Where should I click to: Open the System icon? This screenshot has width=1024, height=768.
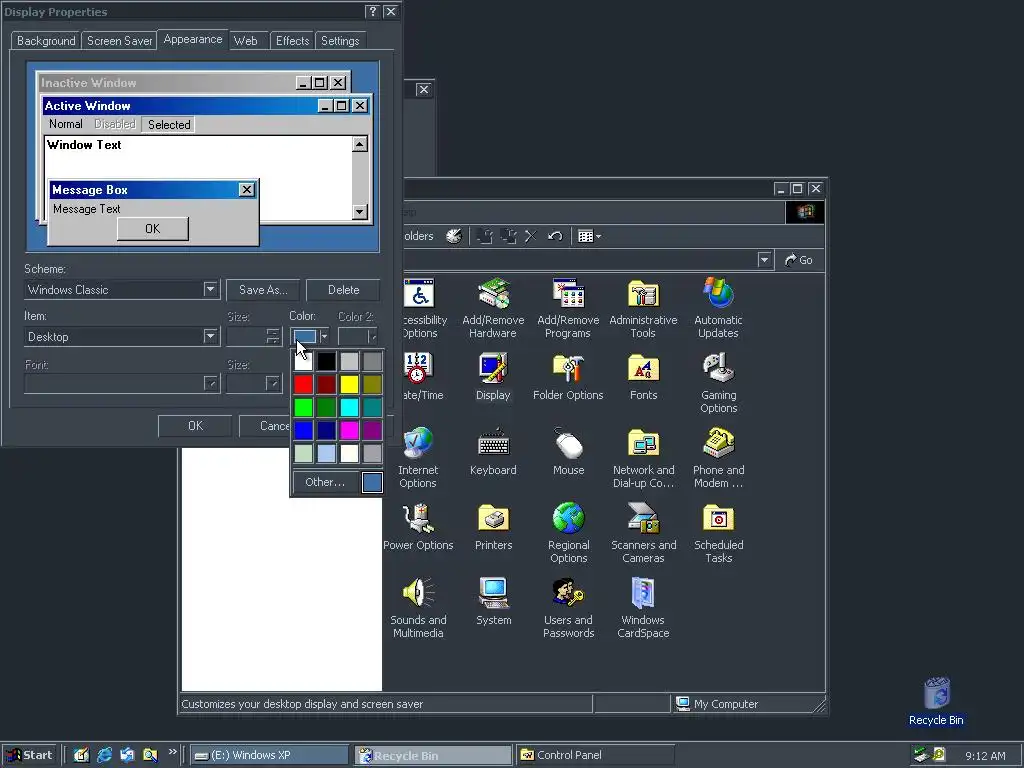click(x=493, y=602)
